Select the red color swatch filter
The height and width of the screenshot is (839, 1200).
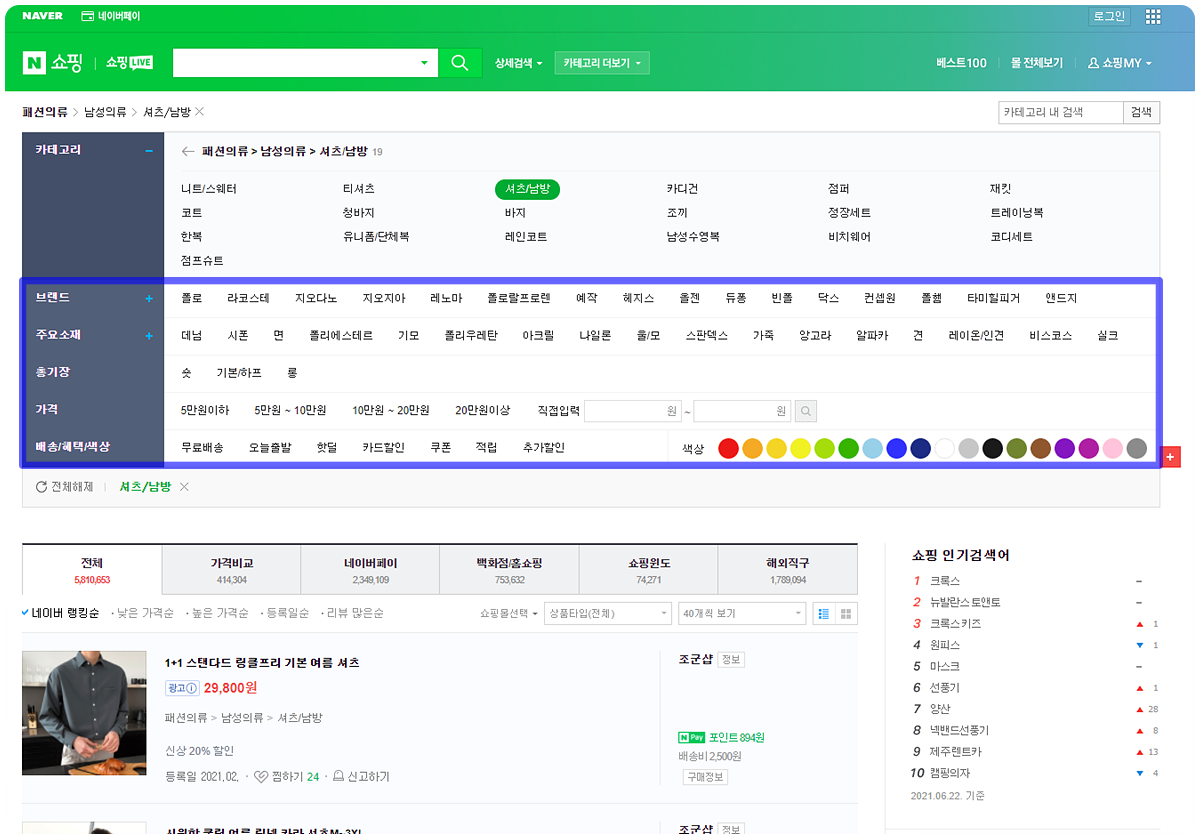point(728,448)
